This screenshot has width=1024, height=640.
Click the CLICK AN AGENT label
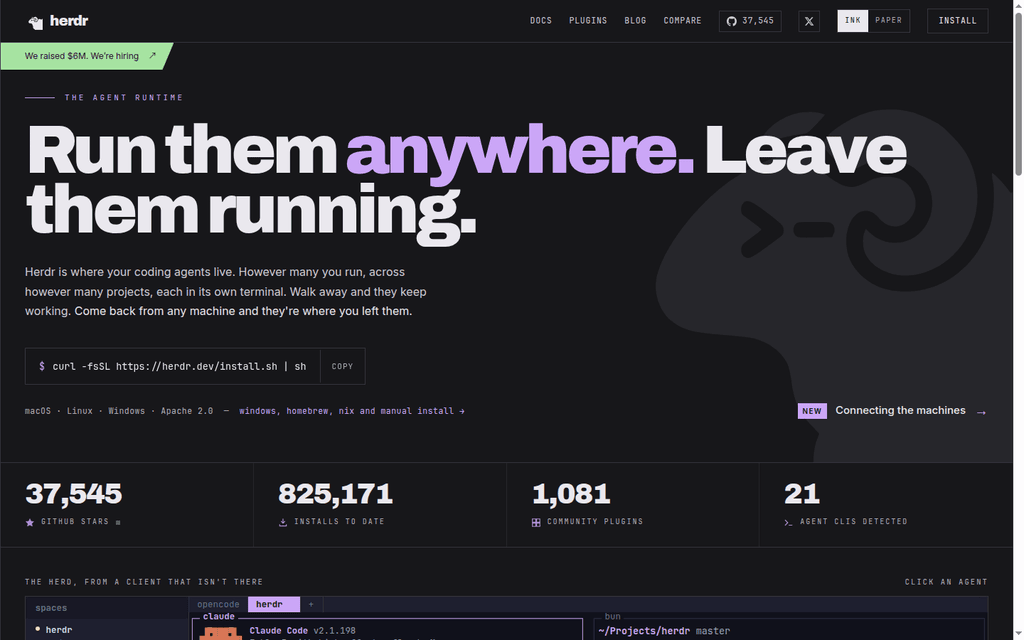click(x=946, y=582)
